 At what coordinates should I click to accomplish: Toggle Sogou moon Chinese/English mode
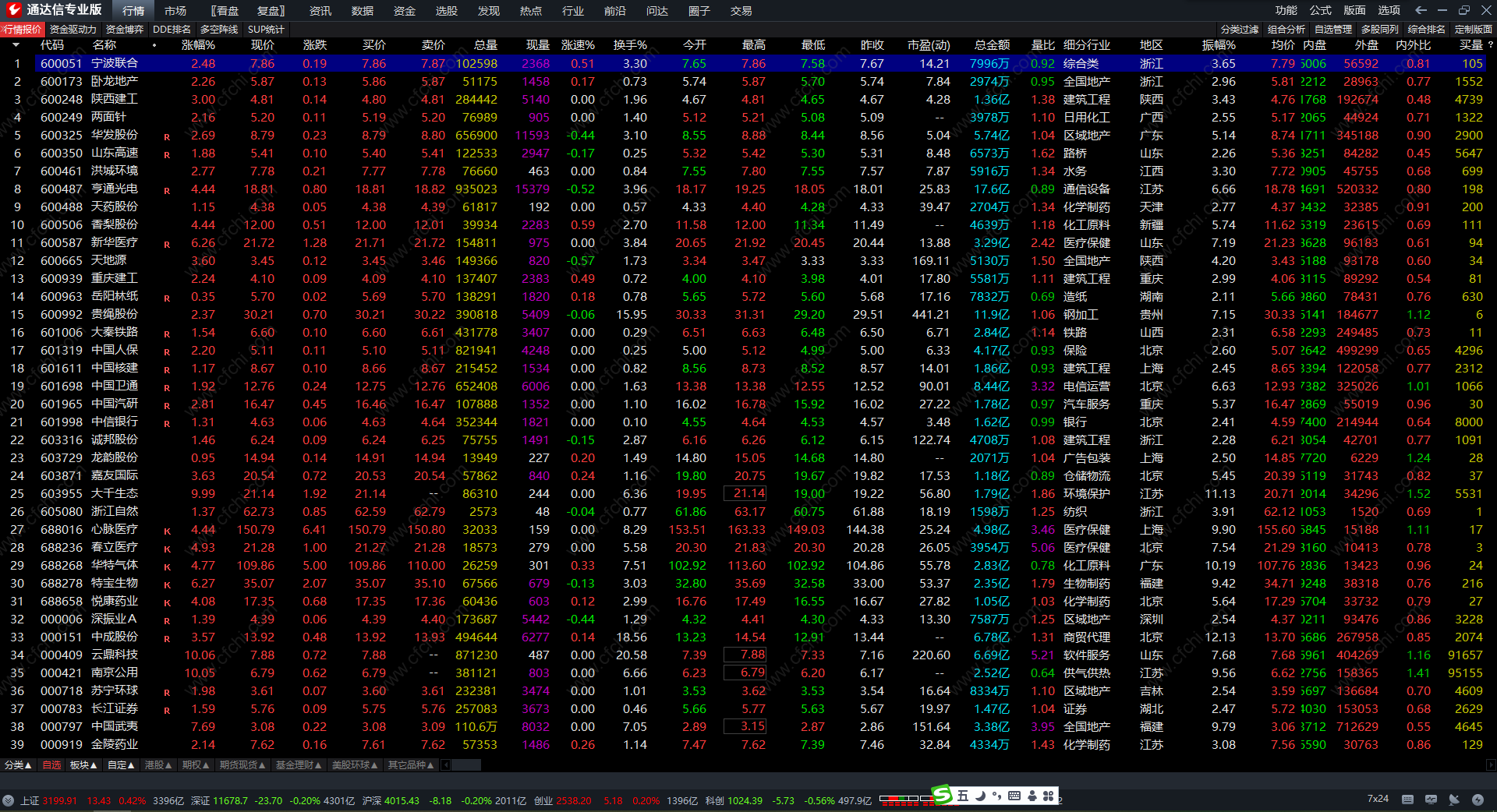coord(981,796)
